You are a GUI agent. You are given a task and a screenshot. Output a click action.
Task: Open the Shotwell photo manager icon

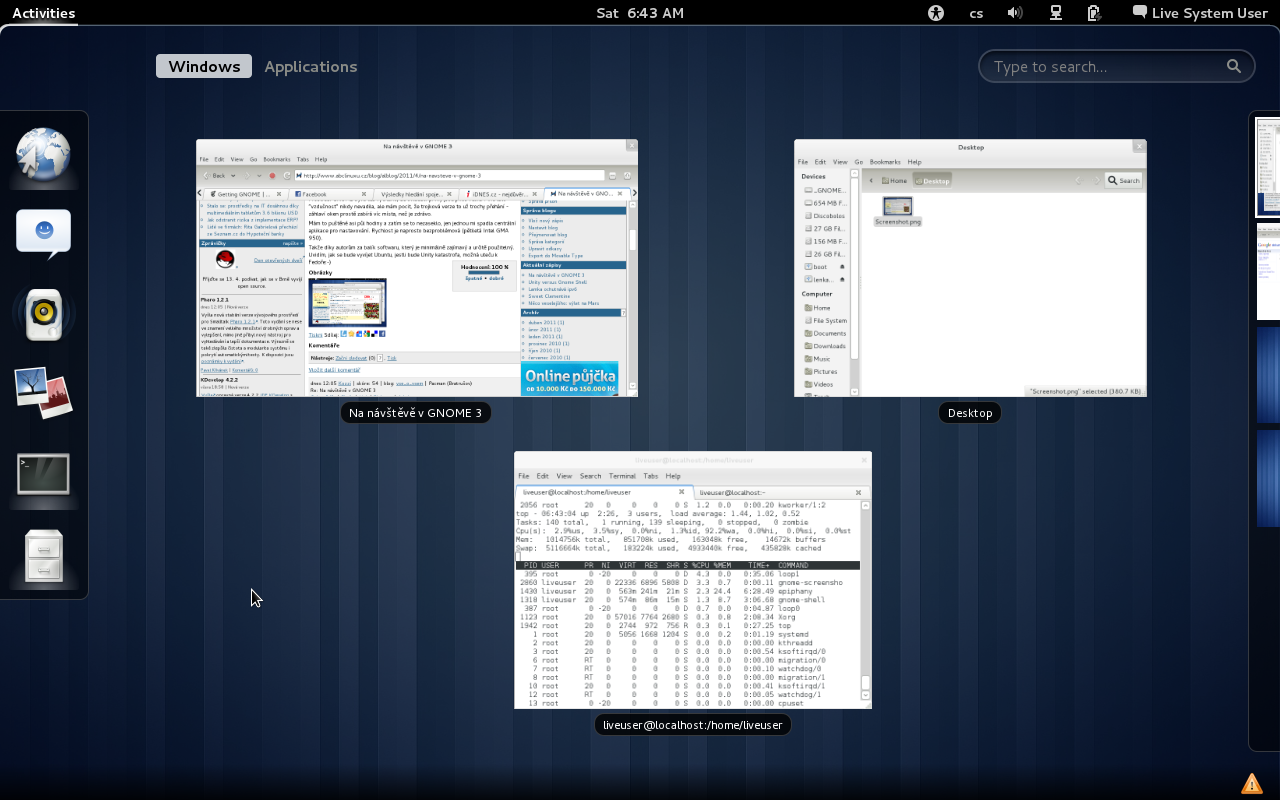point(43,393)
